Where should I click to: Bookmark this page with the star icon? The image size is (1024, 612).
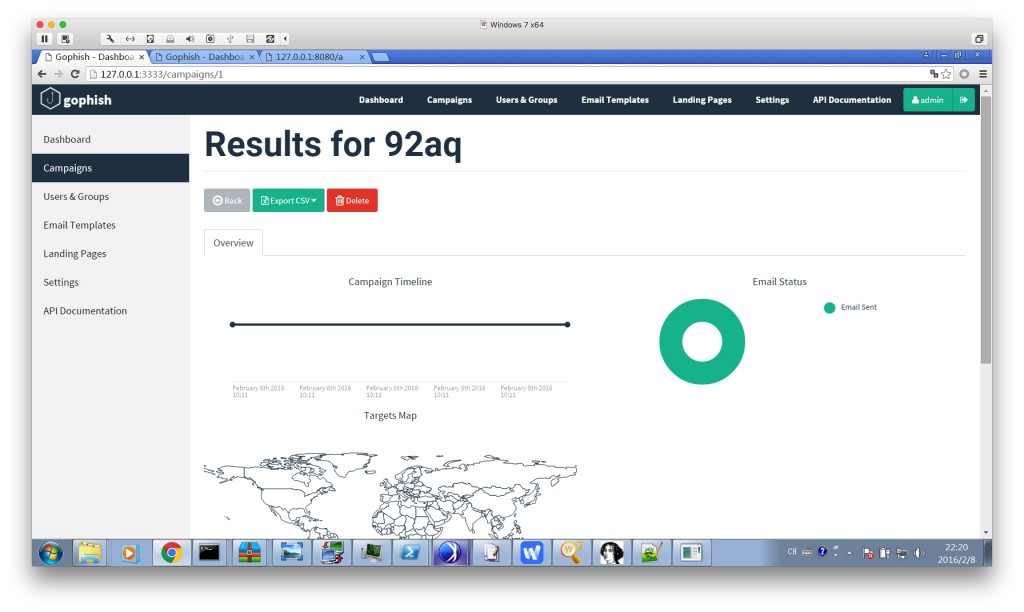946,74
